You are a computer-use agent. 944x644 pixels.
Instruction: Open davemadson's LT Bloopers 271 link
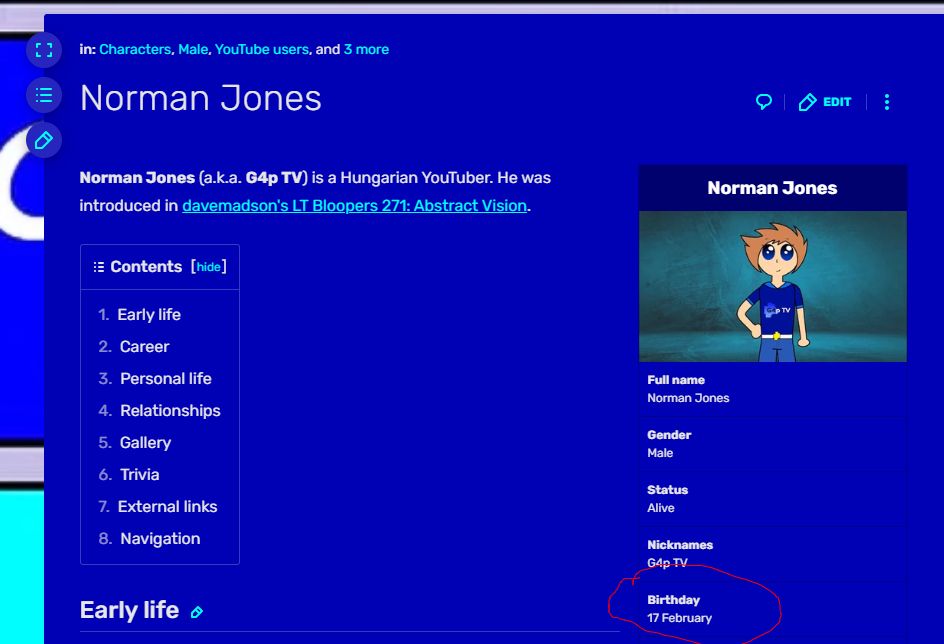pyautogui.click(x=355, y=206)
